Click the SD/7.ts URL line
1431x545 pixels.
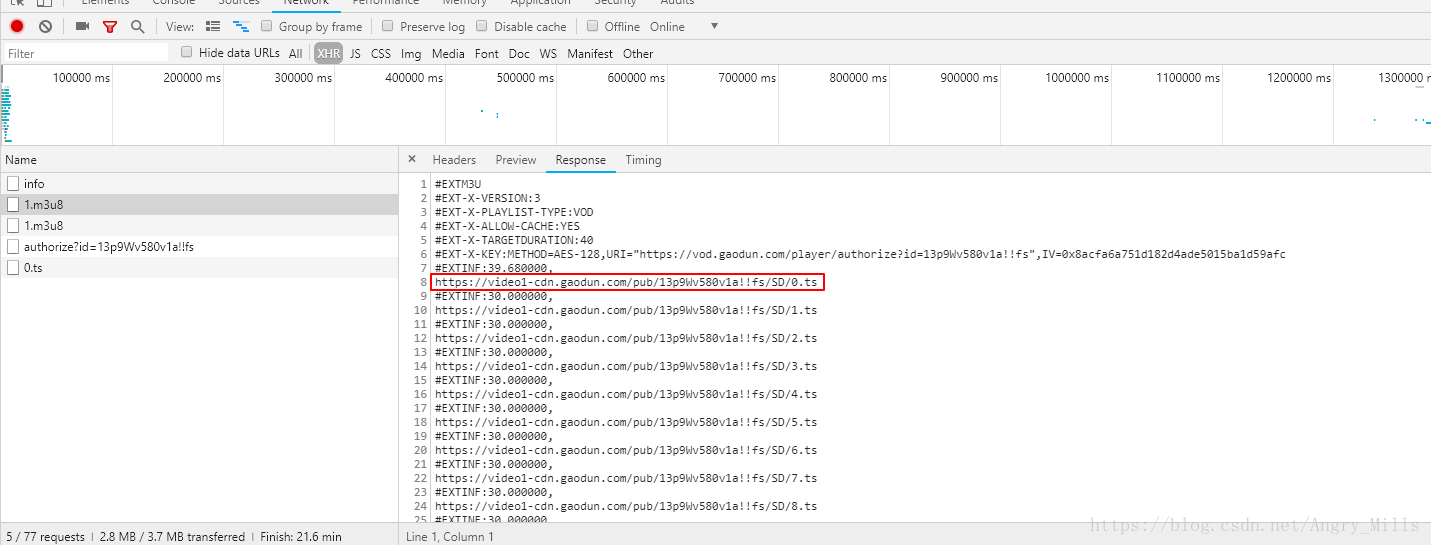click(x=626, y=479)
